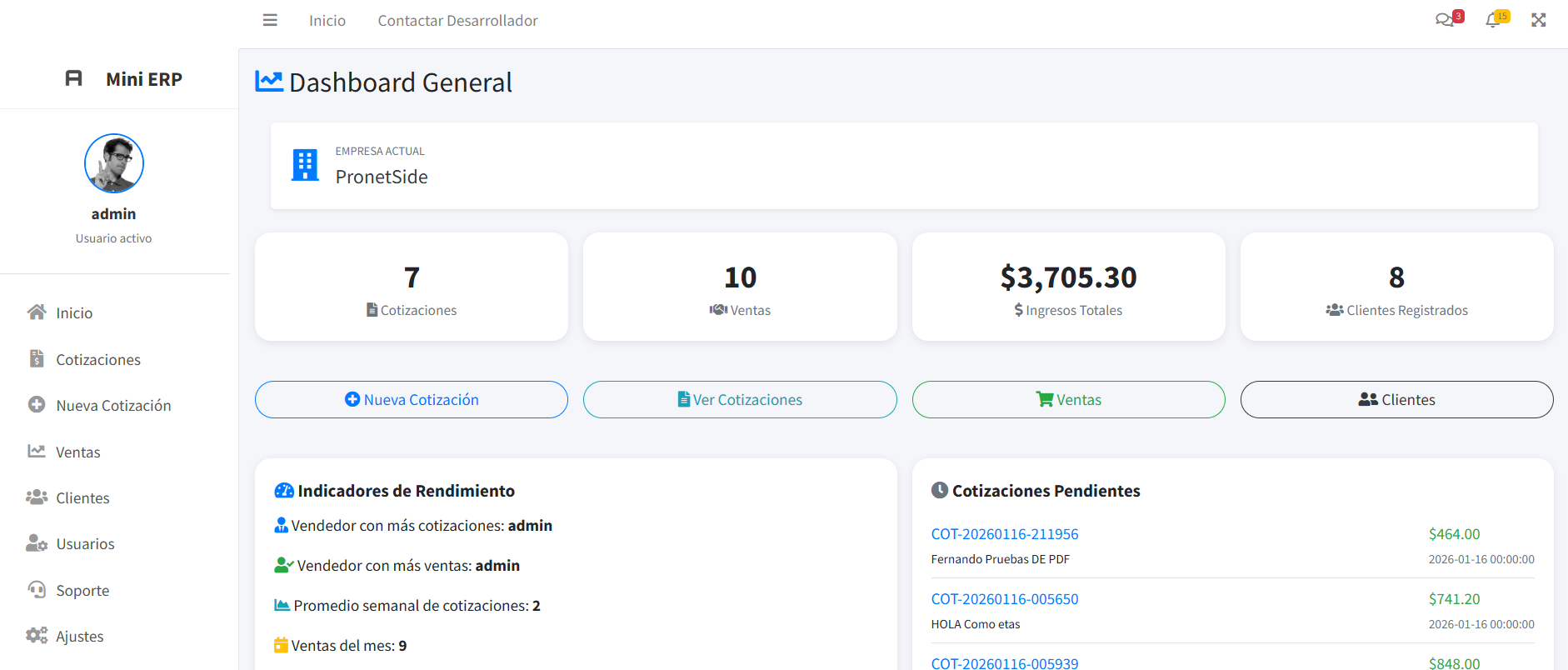Click the Mini ERP logo icon

(x=74, y=78)
